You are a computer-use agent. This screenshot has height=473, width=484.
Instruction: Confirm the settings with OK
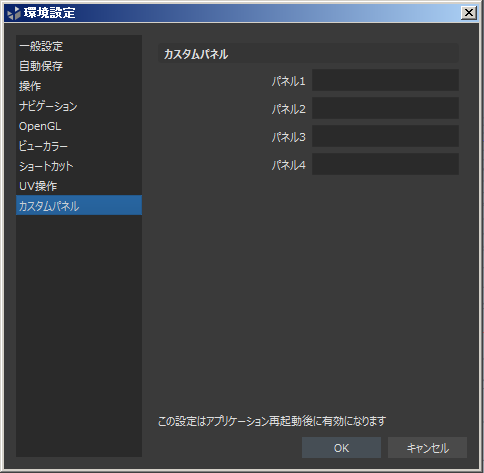(341, 448)
